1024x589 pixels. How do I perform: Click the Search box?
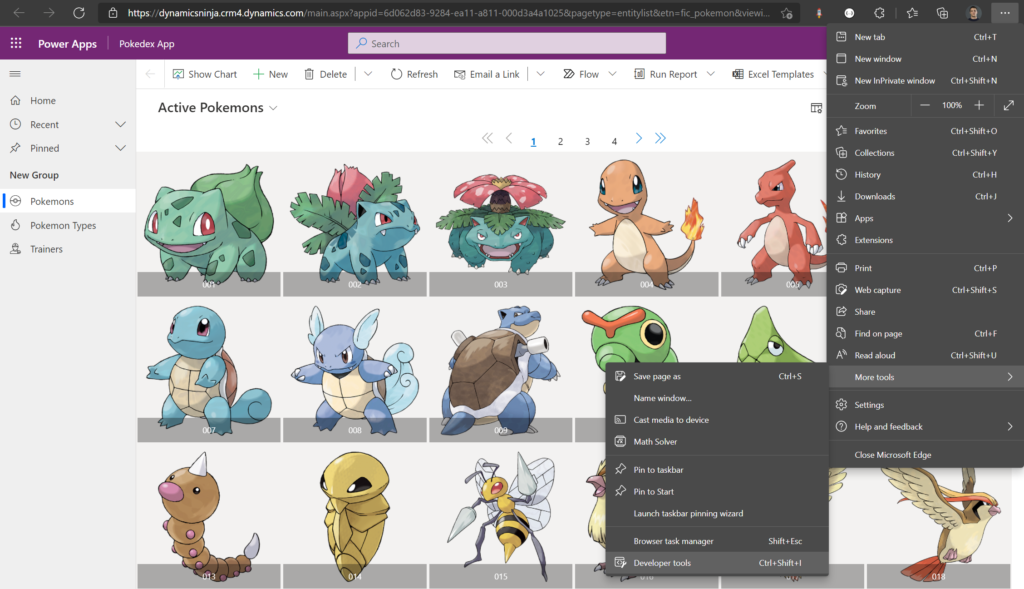(507, 43)
